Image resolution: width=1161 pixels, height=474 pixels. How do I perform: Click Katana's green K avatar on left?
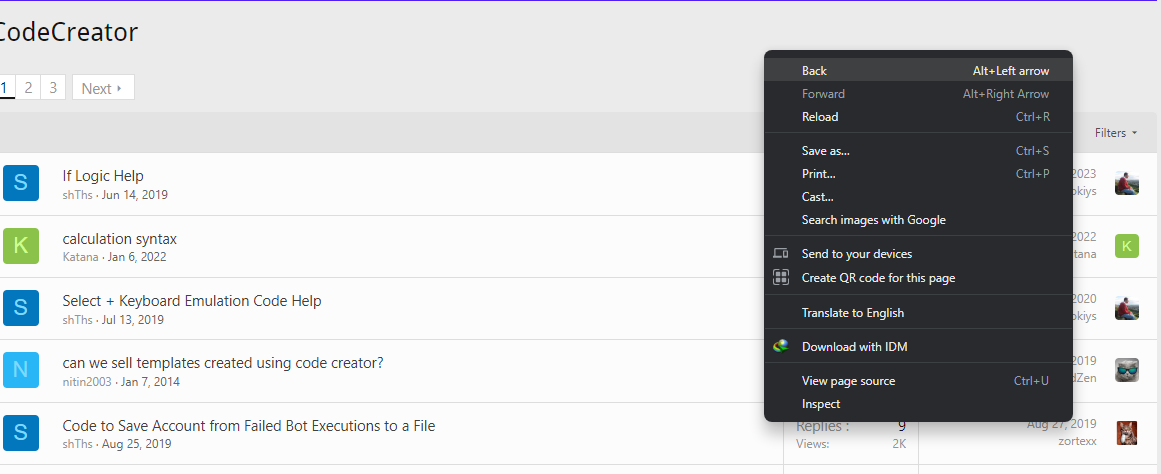(21, 246)
